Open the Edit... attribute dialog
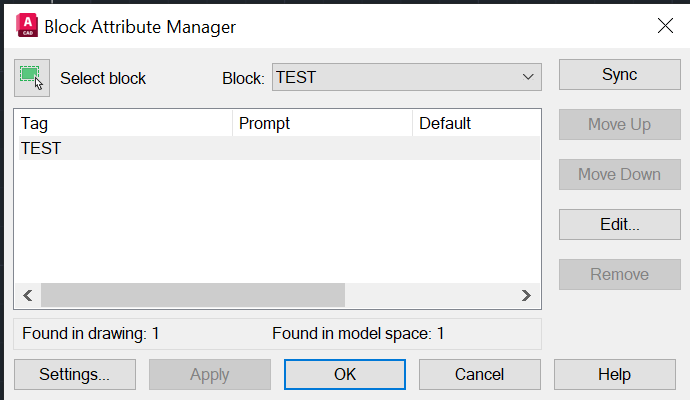 click(x=619, y=225)
